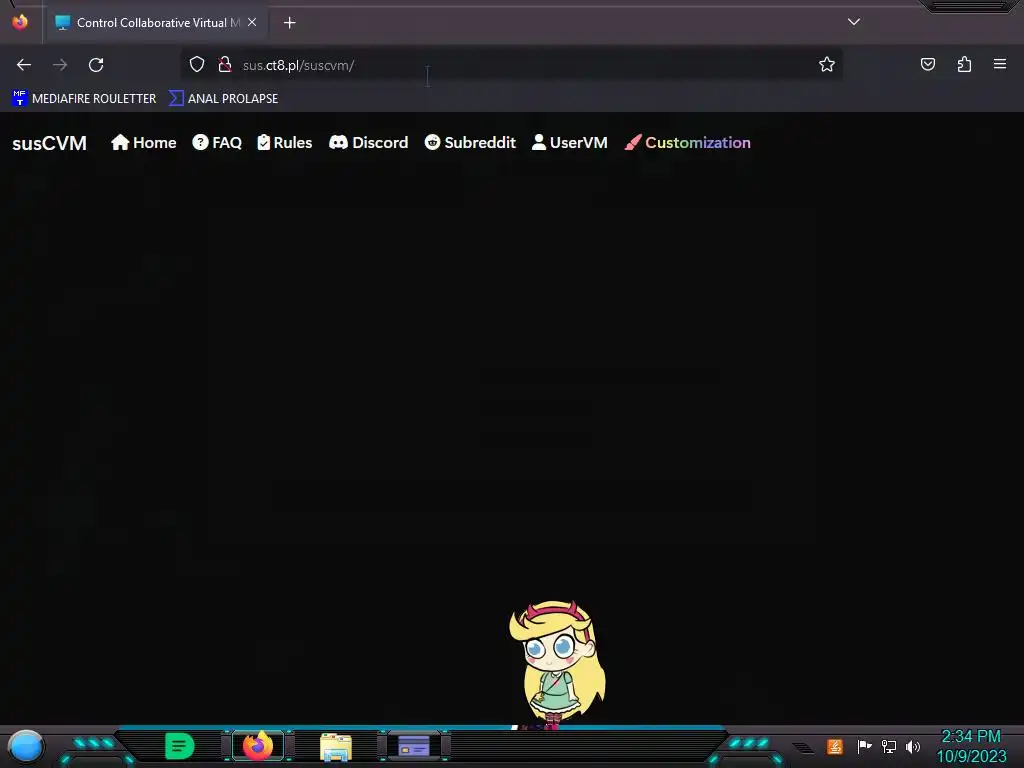Open the second bookmark in the bookmarks toolbar
This screenshot has width=1024, height=768.
coord(223,99)
